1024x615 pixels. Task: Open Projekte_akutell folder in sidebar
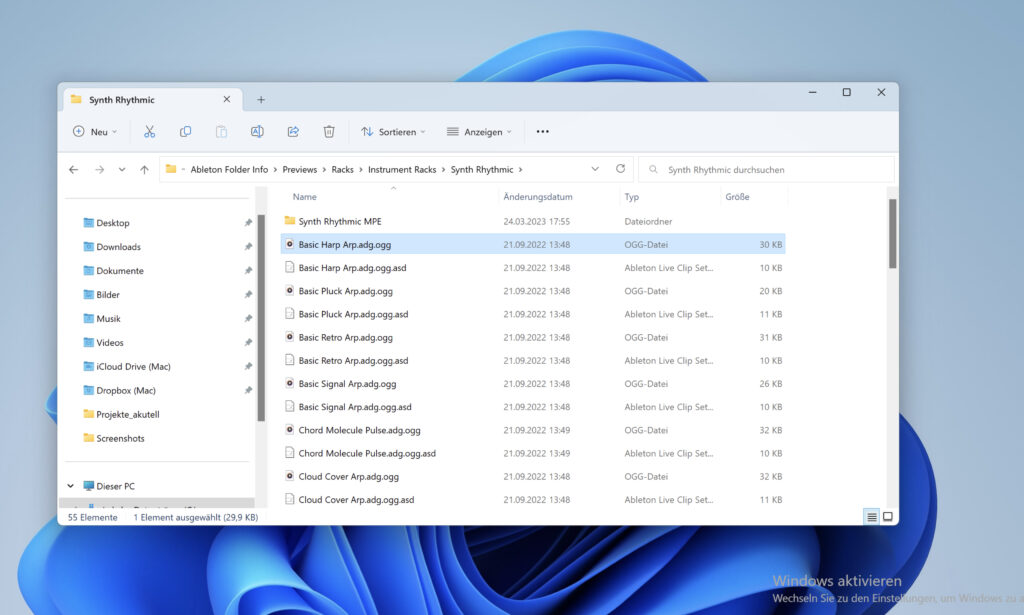(x=128, y=414)
